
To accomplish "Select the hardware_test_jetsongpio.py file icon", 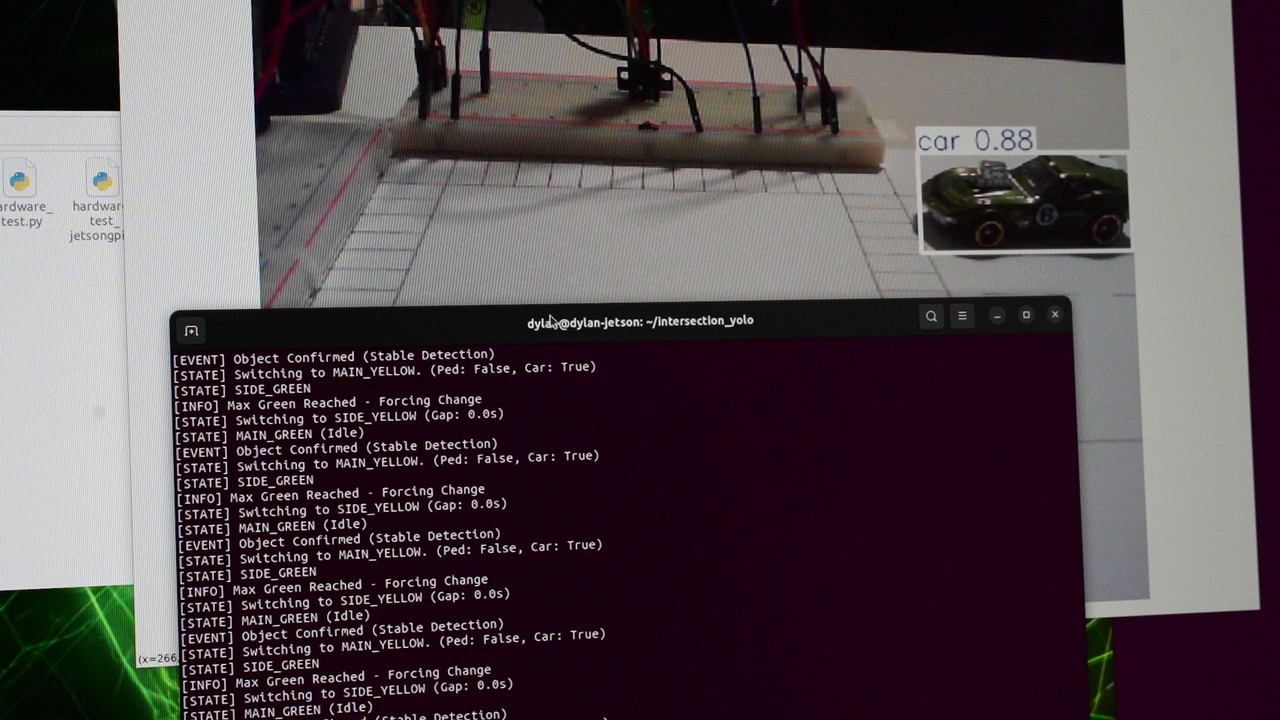I will click(x=101, y=190).
